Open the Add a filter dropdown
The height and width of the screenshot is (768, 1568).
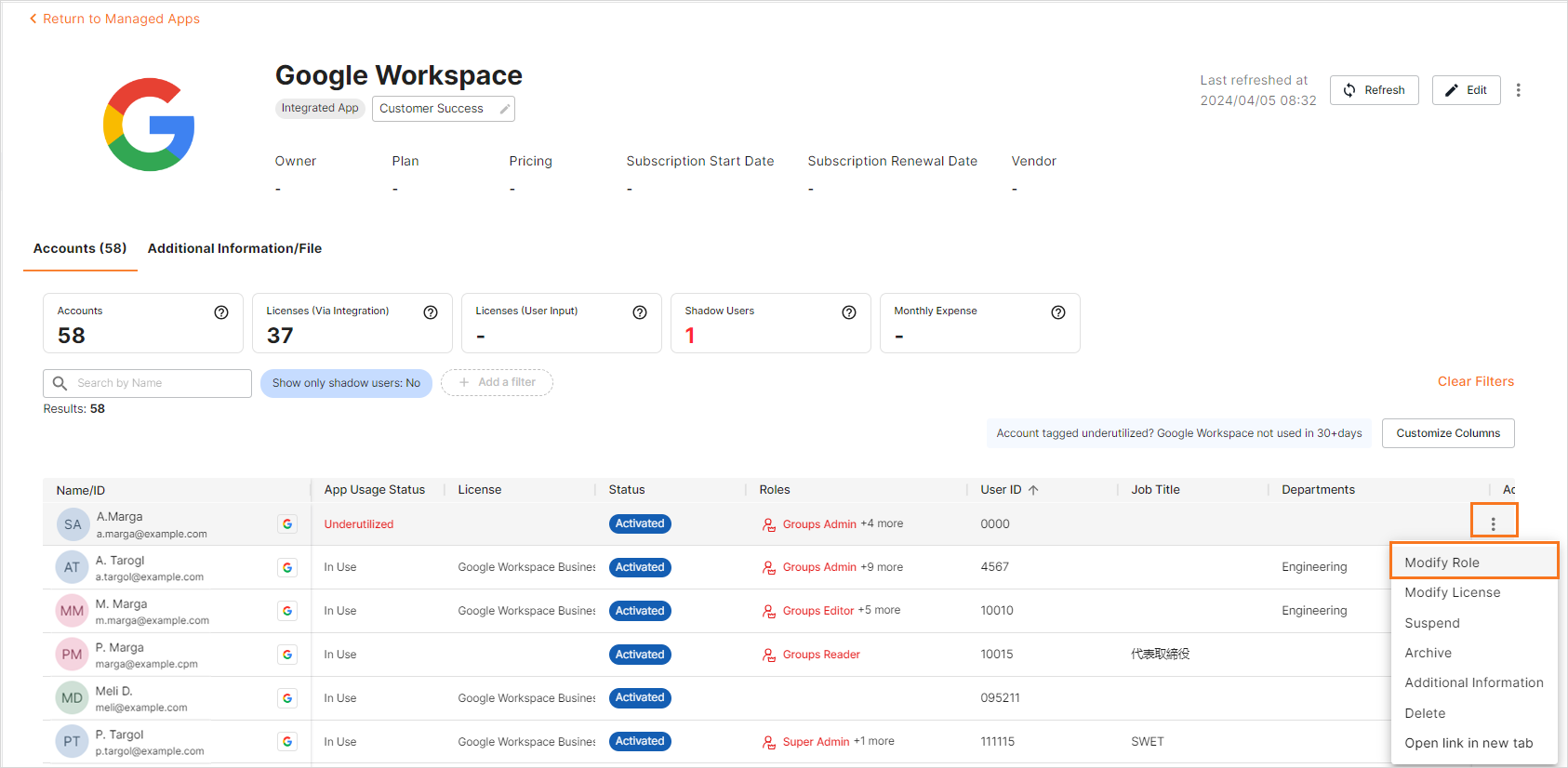pos(497,382)
